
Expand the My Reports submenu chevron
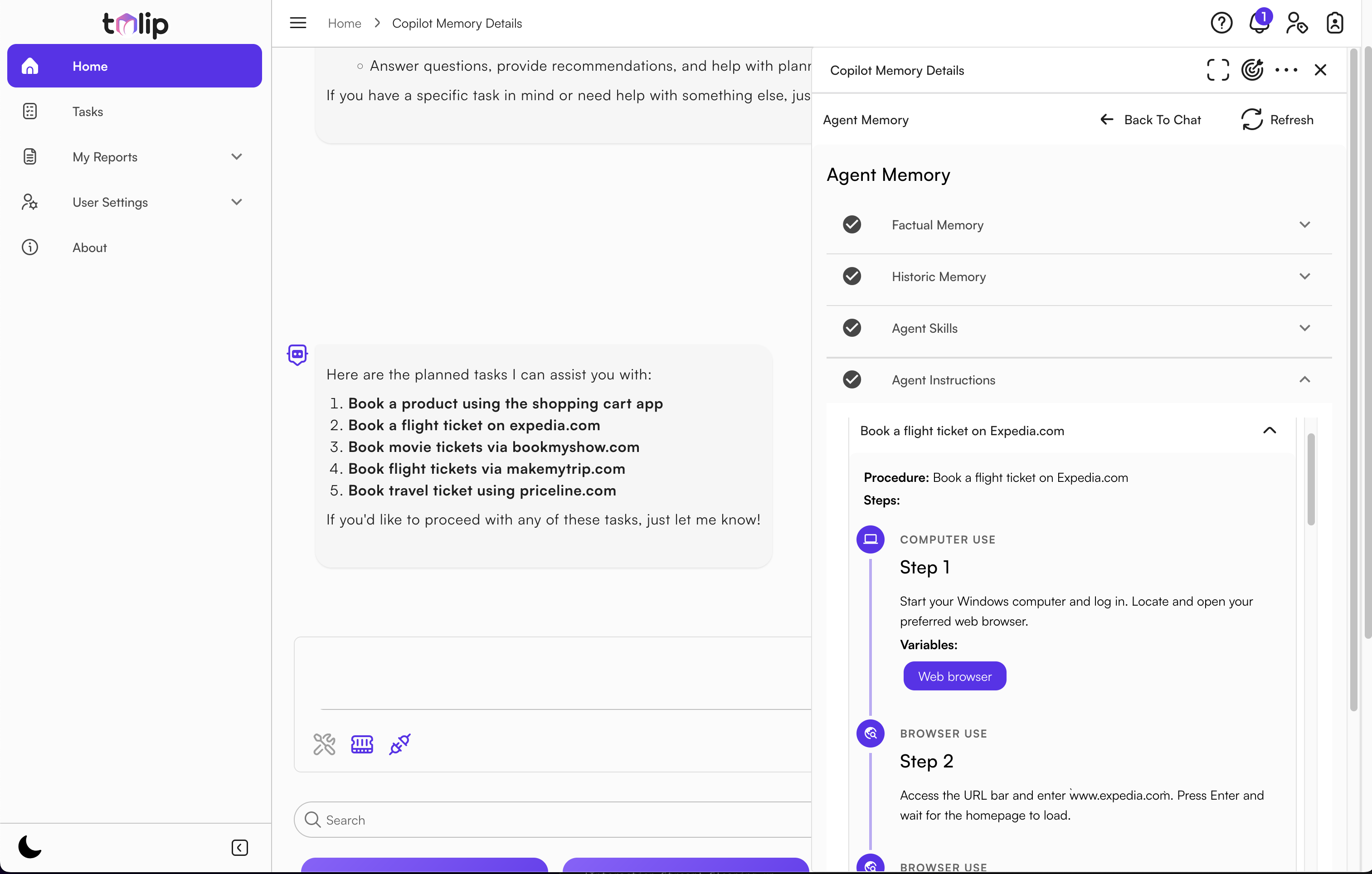coord(237,157)
